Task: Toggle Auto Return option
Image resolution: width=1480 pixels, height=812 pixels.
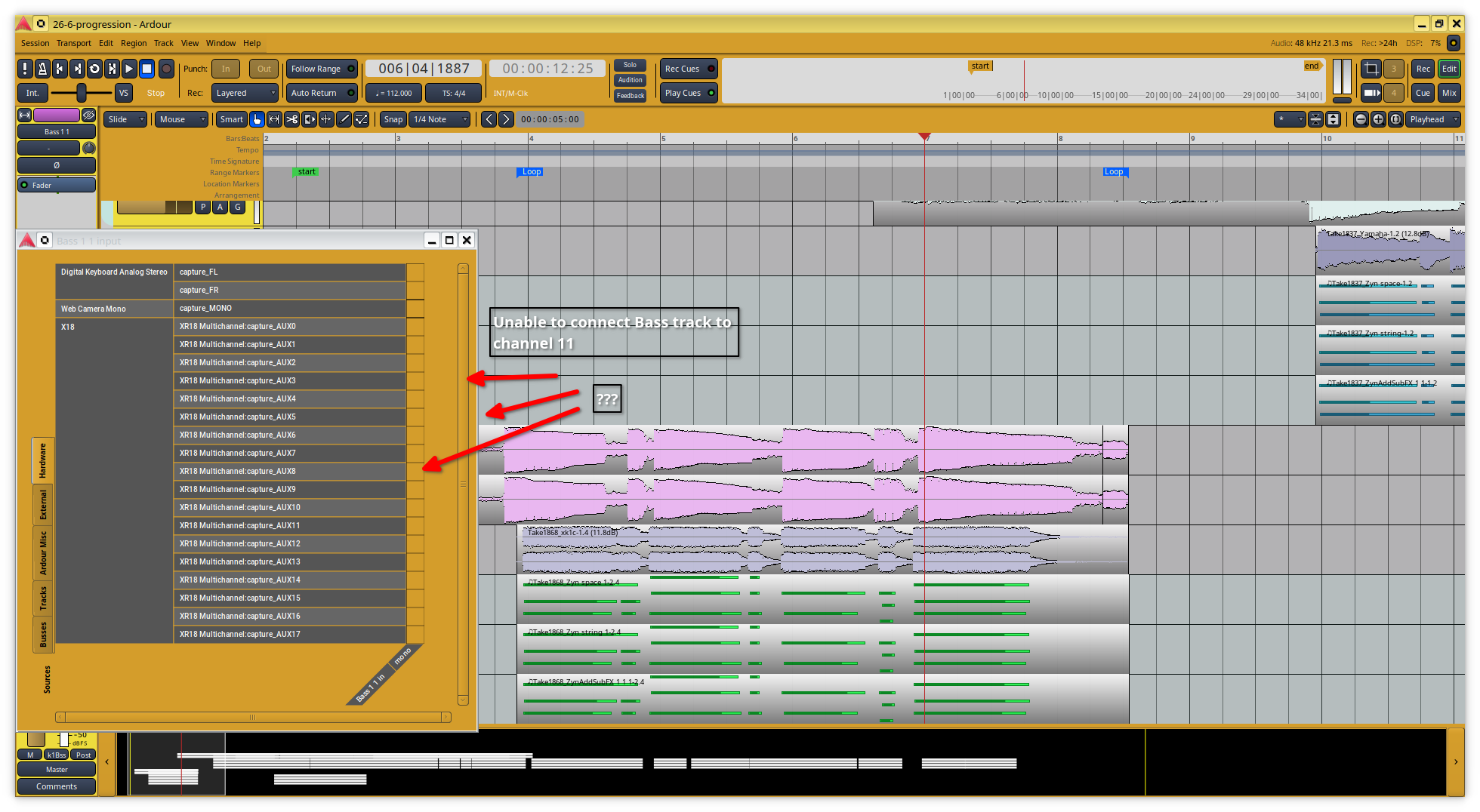Action: (x=322, y=93)
